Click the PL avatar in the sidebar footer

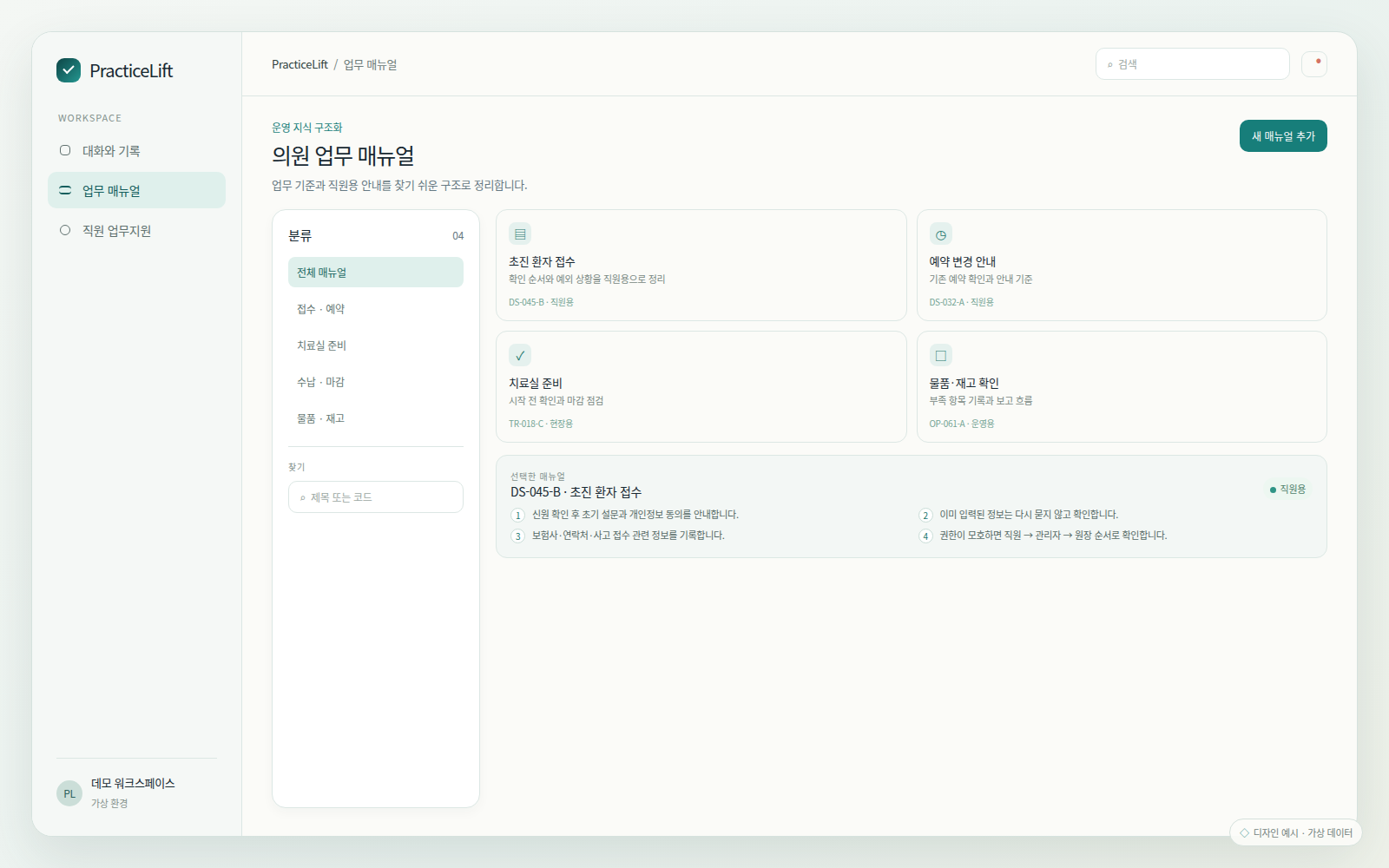[x=69, y=793]
